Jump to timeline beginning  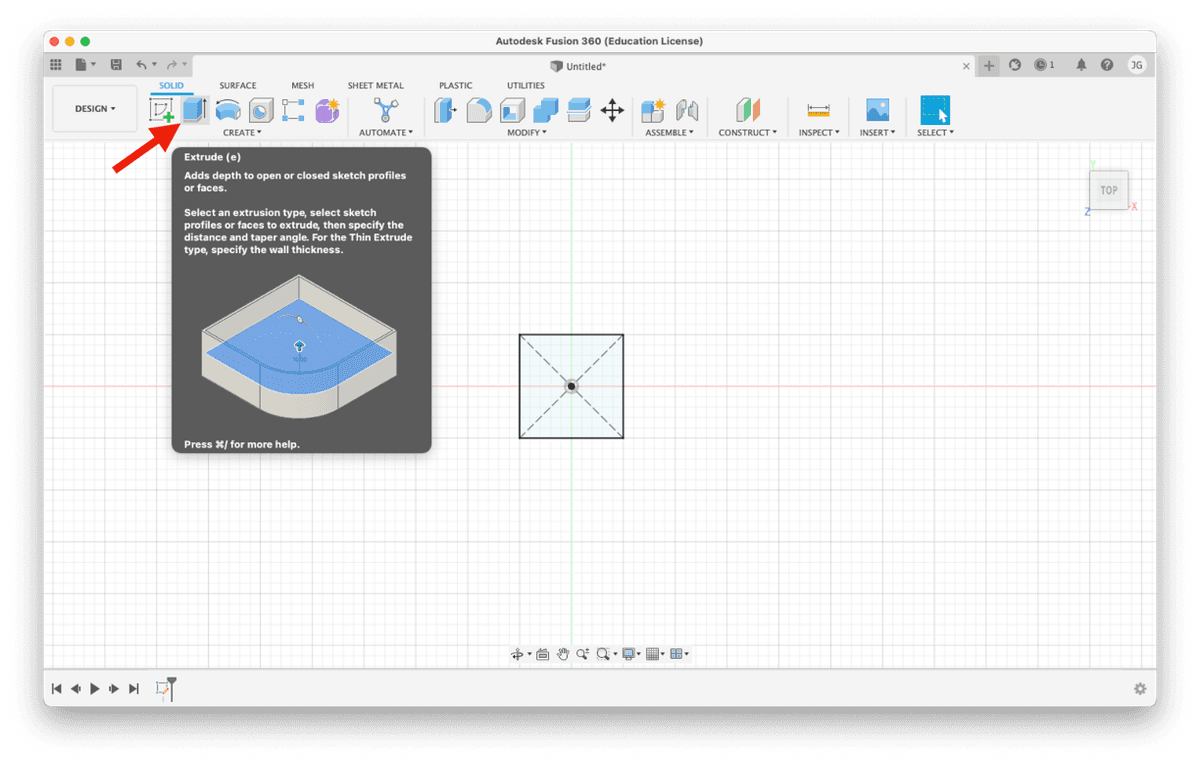click(x=56, y=689)
